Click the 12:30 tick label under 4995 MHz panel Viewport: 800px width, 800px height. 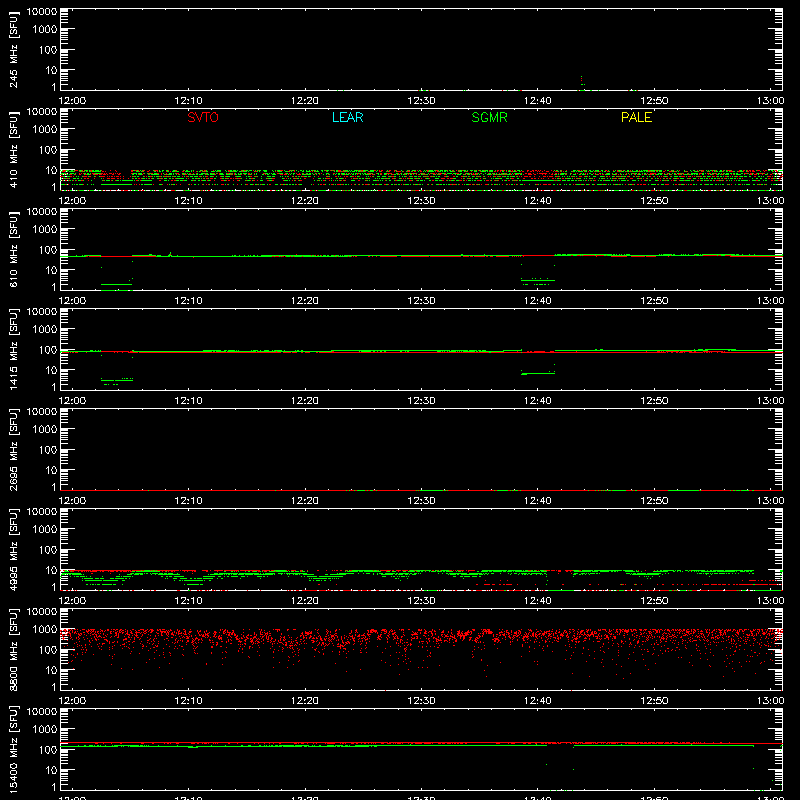pyautogui.click(x=421, y=601)
